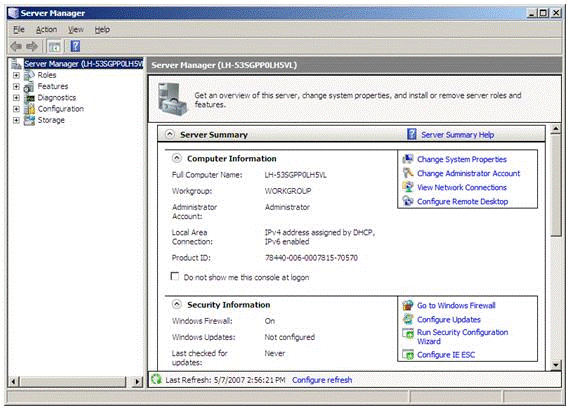Open the Run Security Configuration Wizard link

[x=462, y=337]
